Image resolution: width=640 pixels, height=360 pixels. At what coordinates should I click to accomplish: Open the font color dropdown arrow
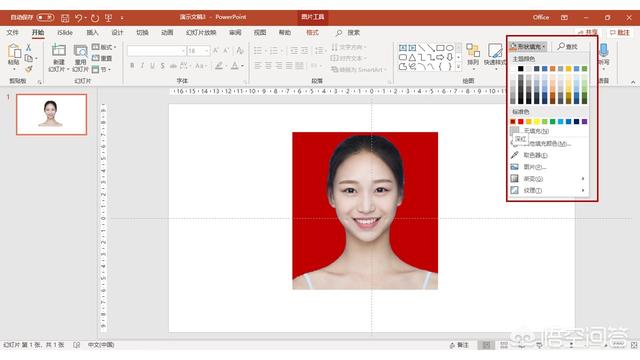242,66
